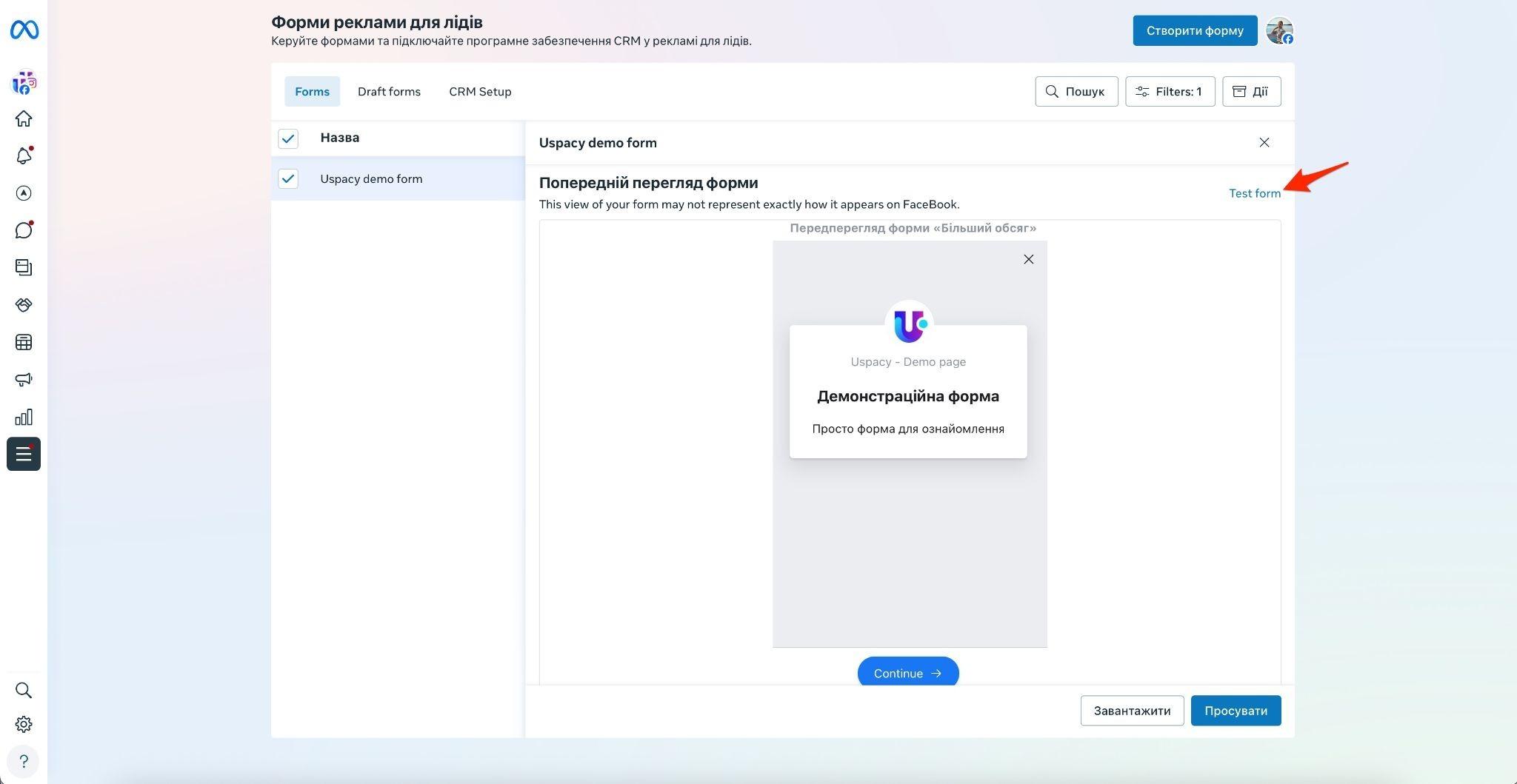The height and width of the screenshot is (784, 1517).
Task: Click the Meta logo icon
Action: [x=24, y=30]
